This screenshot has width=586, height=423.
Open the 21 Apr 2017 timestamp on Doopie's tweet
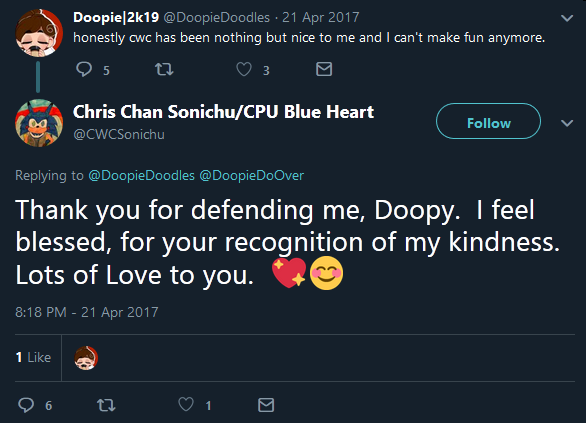[321, 17]
